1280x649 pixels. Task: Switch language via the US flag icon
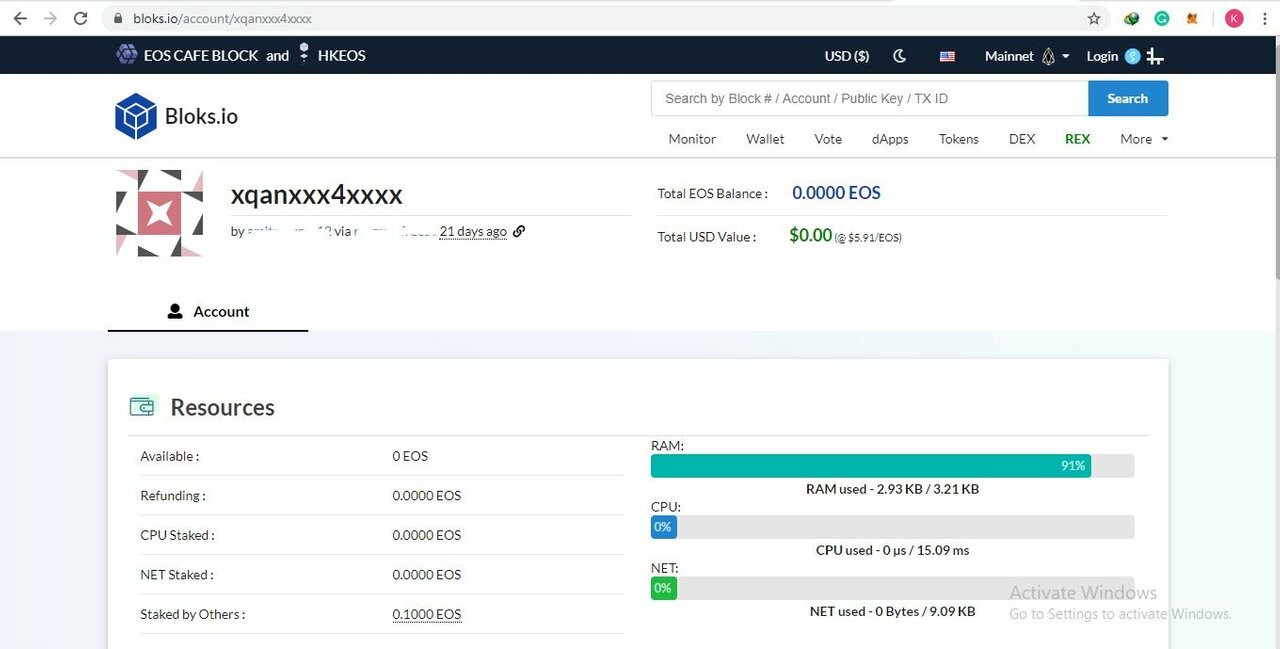tap(947, 56)
